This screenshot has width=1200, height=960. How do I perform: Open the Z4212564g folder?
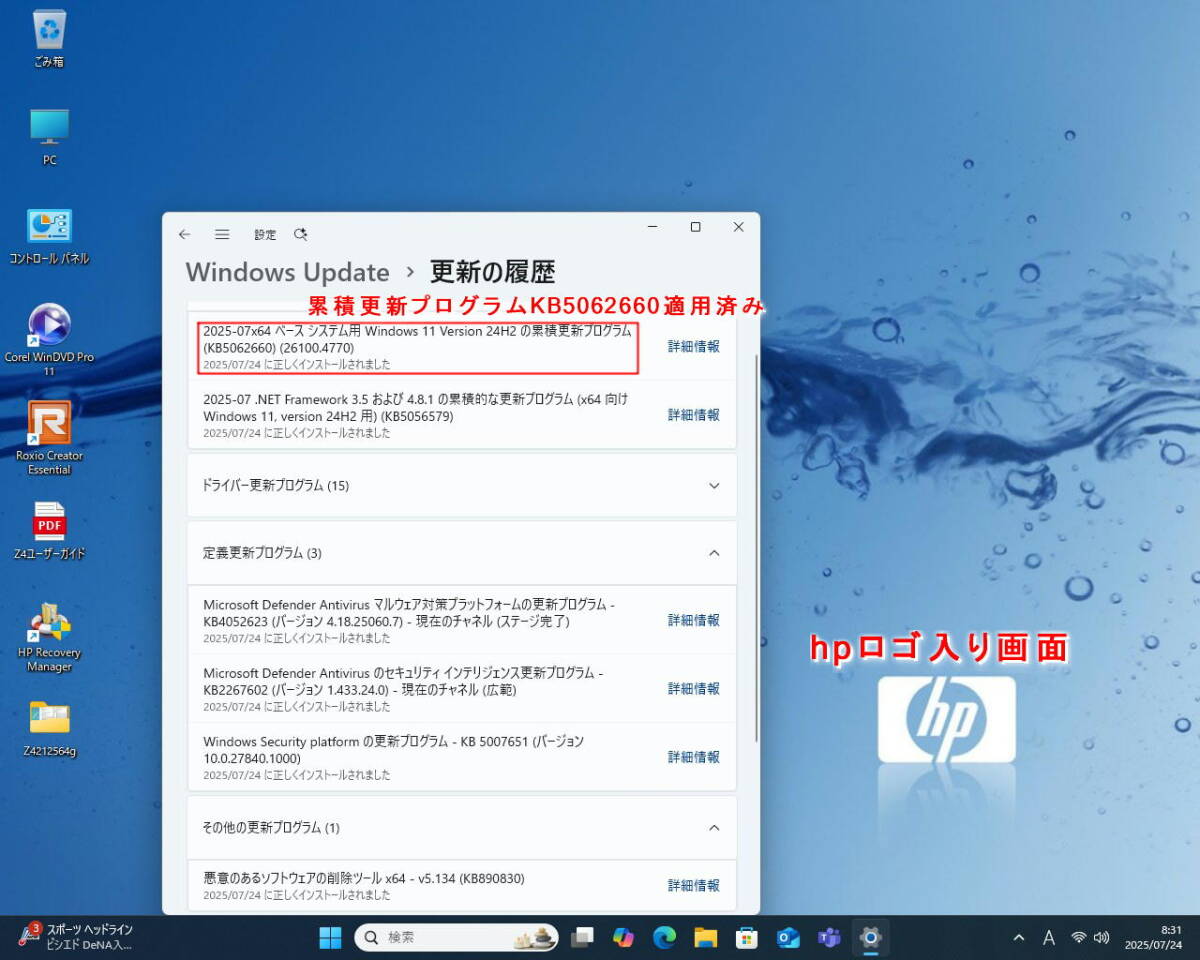pyautogui.click(x=49, y=729)
